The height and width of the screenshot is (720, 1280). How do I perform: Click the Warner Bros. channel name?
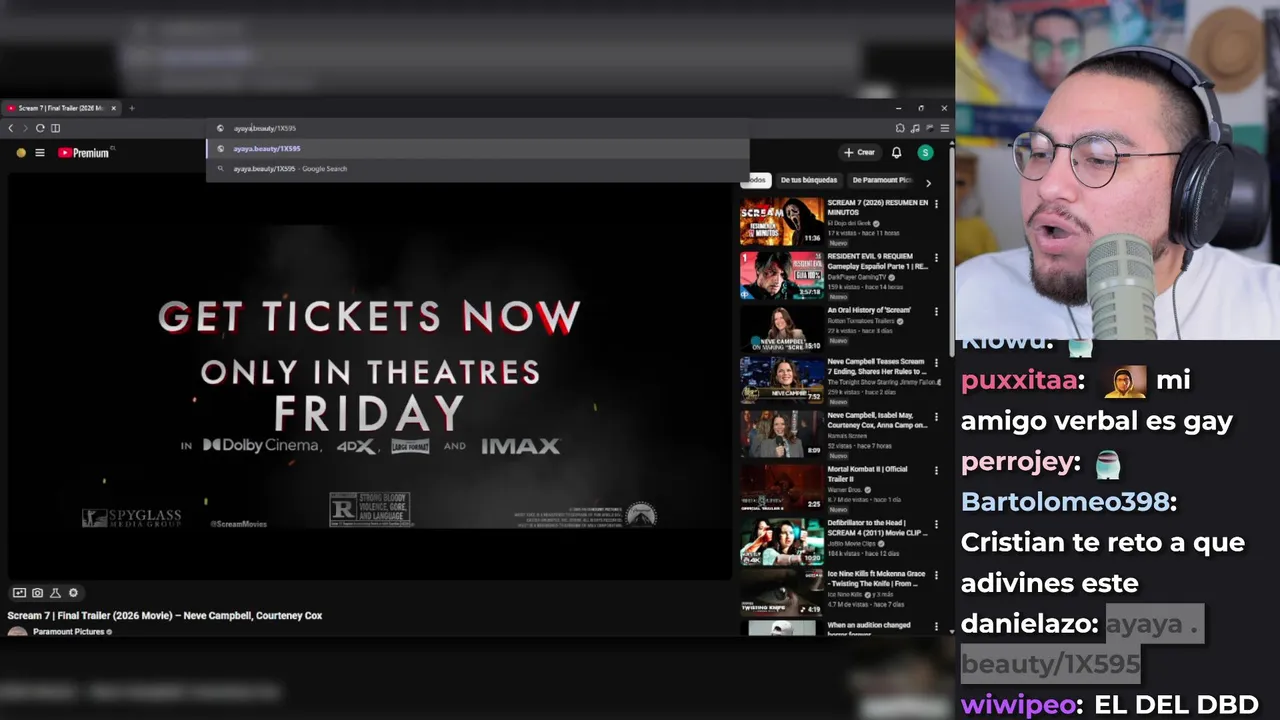845,490
